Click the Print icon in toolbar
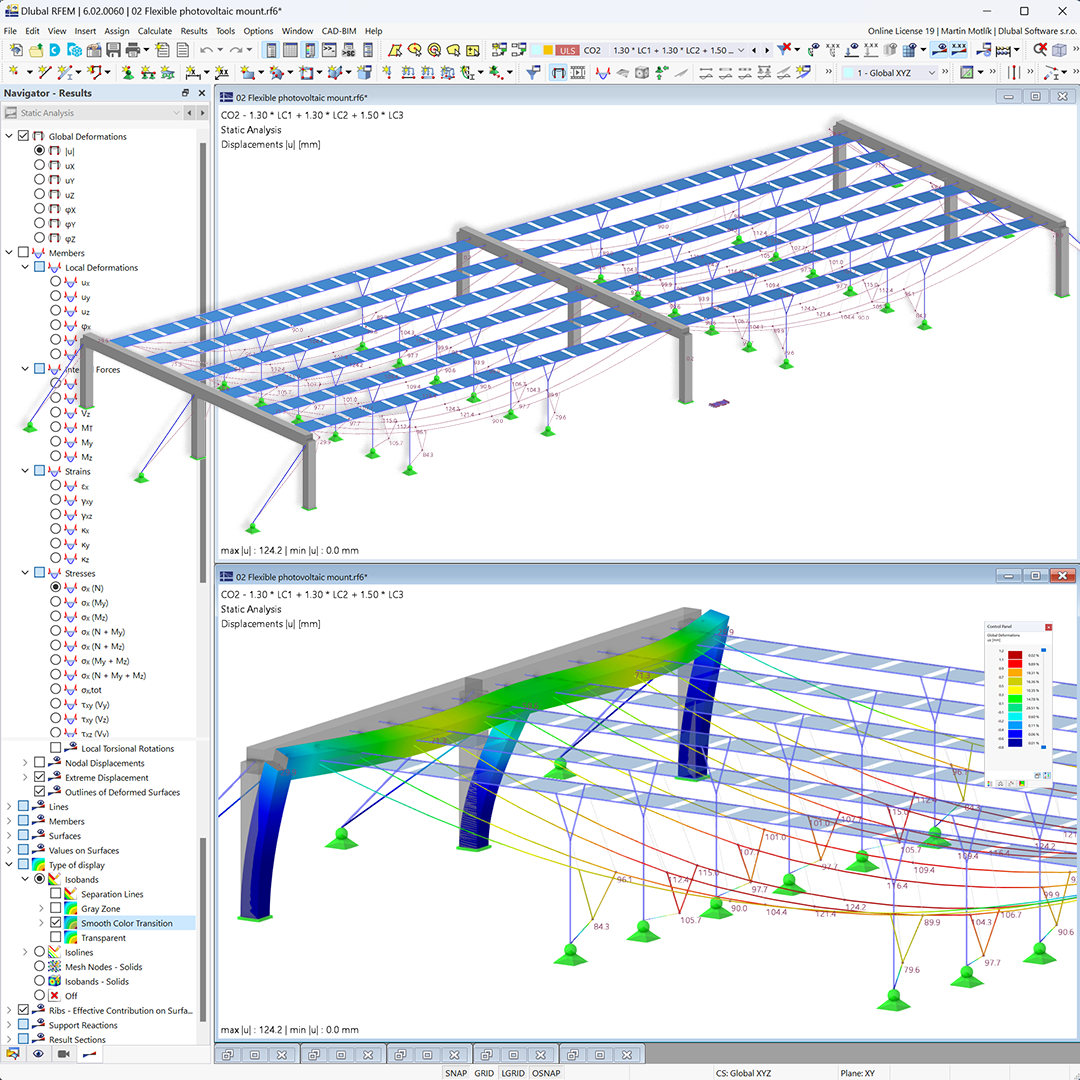The height and width of the screenshot is (1080, 1080). [133, 50]
